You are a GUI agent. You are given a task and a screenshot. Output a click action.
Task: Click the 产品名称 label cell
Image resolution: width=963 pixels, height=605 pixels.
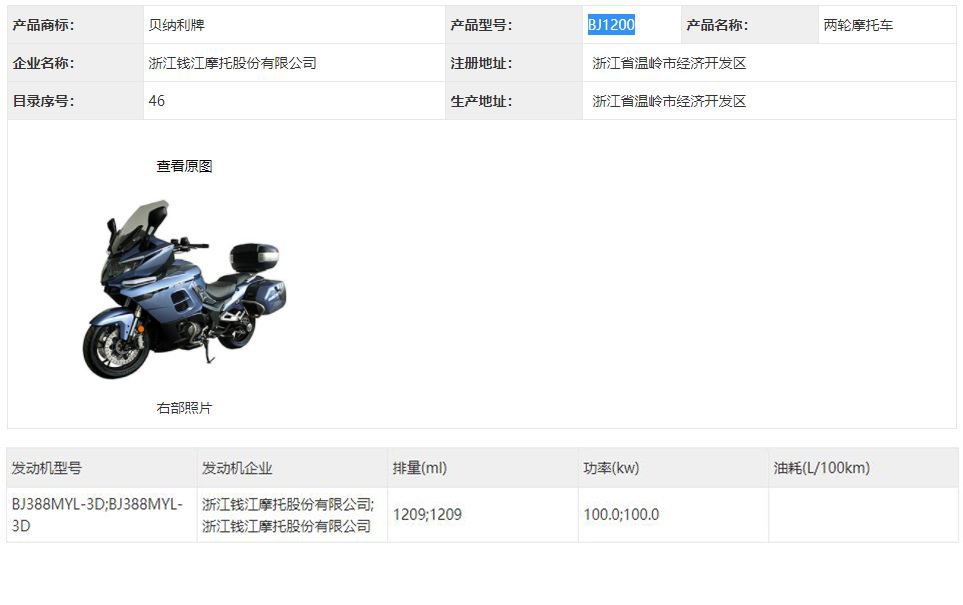[717, 25]
